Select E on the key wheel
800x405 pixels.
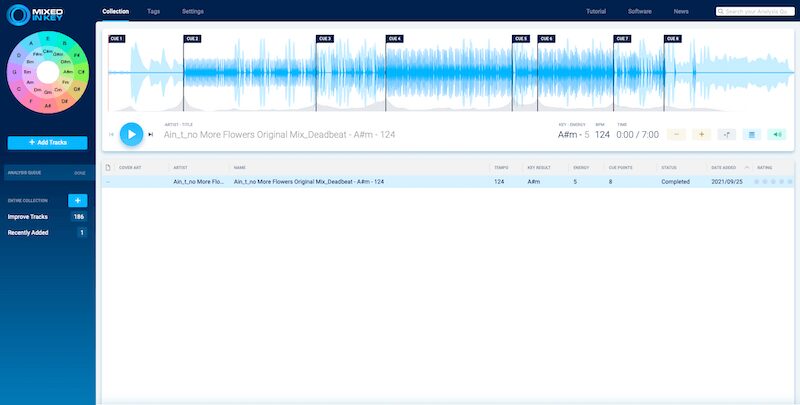click(48, 37)
